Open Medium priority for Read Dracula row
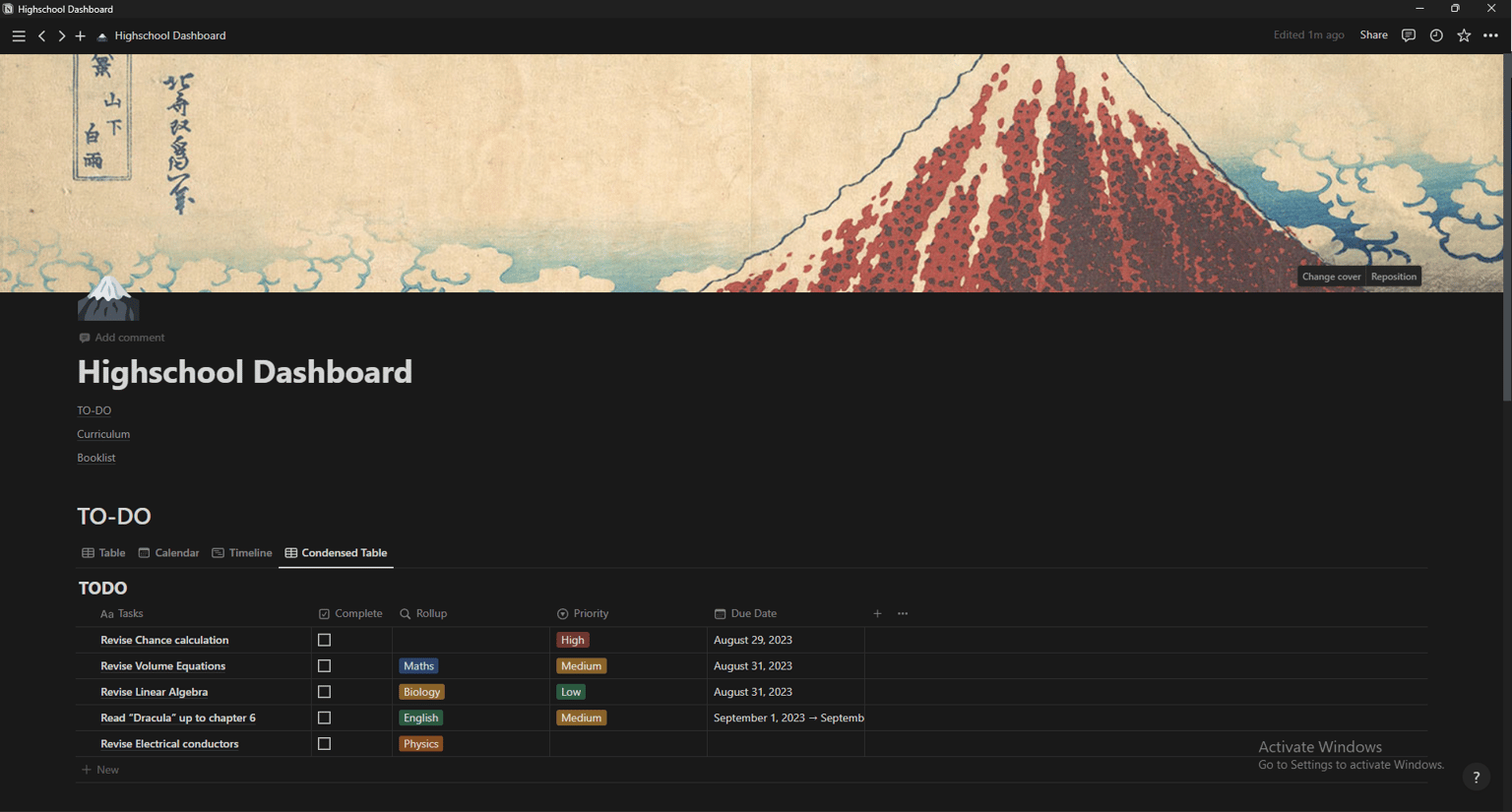This screenshot has width=1512, height=812. [x=581, y=718]
